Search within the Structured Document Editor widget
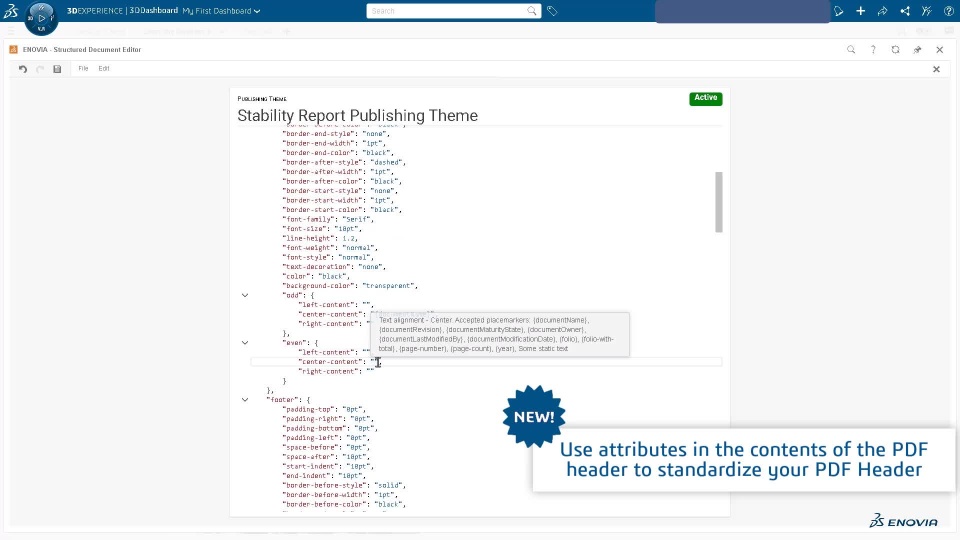The image size is (960, 540). pyautogui.click(x=851, y=50)
